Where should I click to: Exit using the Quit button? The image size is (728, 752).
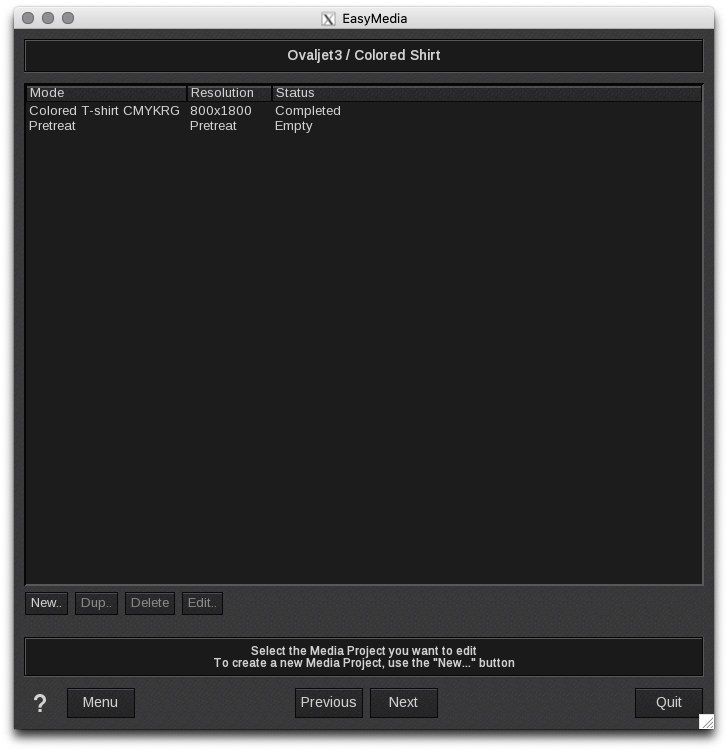click(668, 702)
